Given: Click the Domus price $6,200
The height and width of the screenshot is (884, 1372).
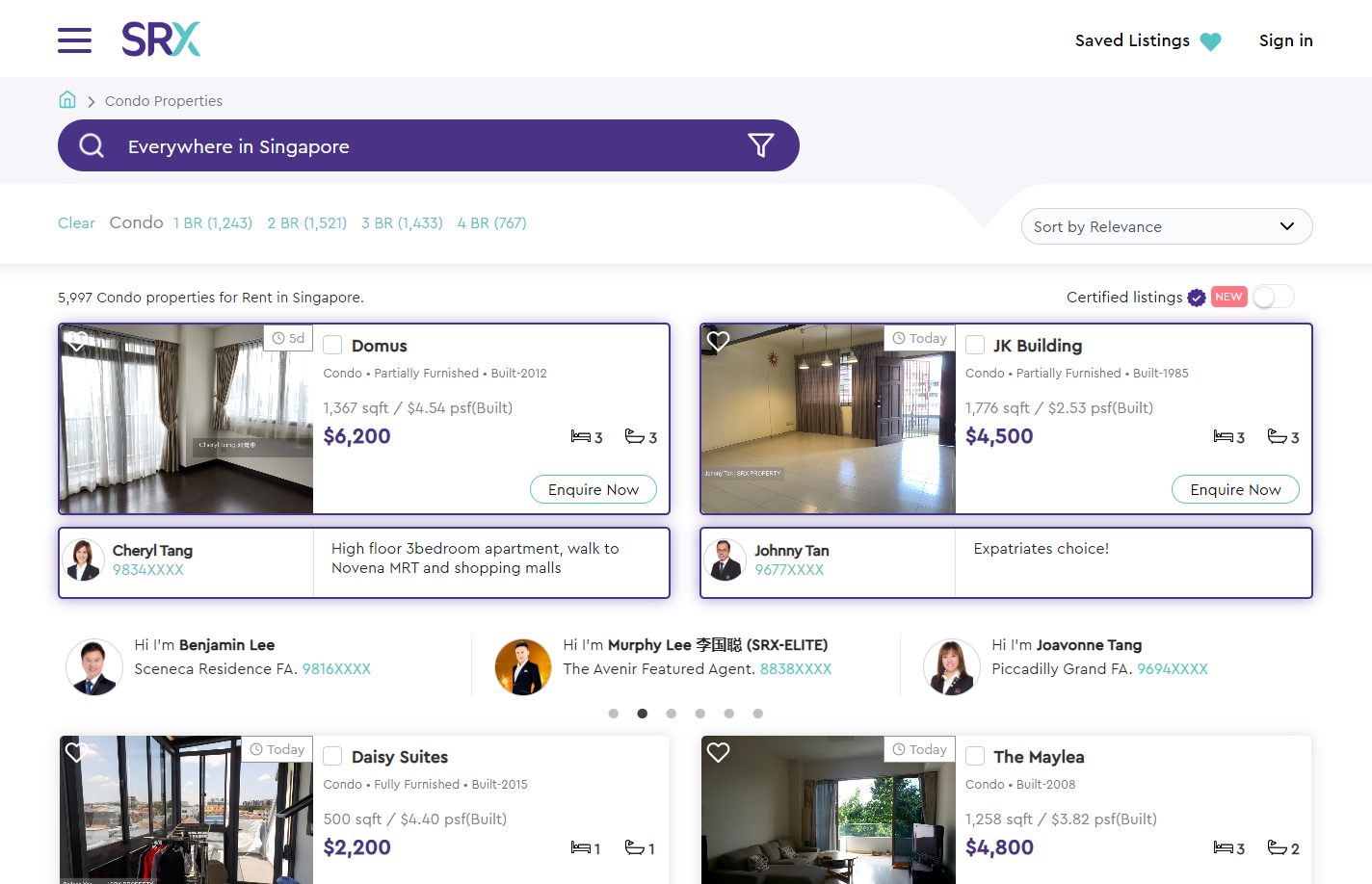Looking at the screenshot, I should [x=357, y=436].
